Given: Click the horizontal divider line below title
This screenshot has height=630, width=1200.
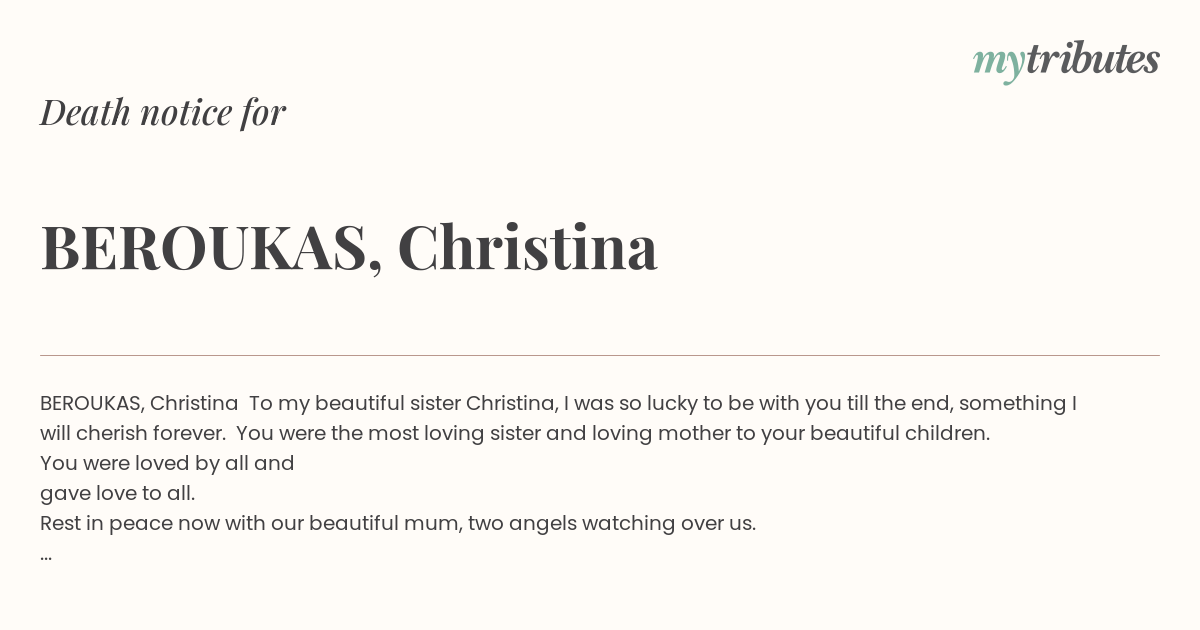Looking at the screenshot, I should click(600, 355).
